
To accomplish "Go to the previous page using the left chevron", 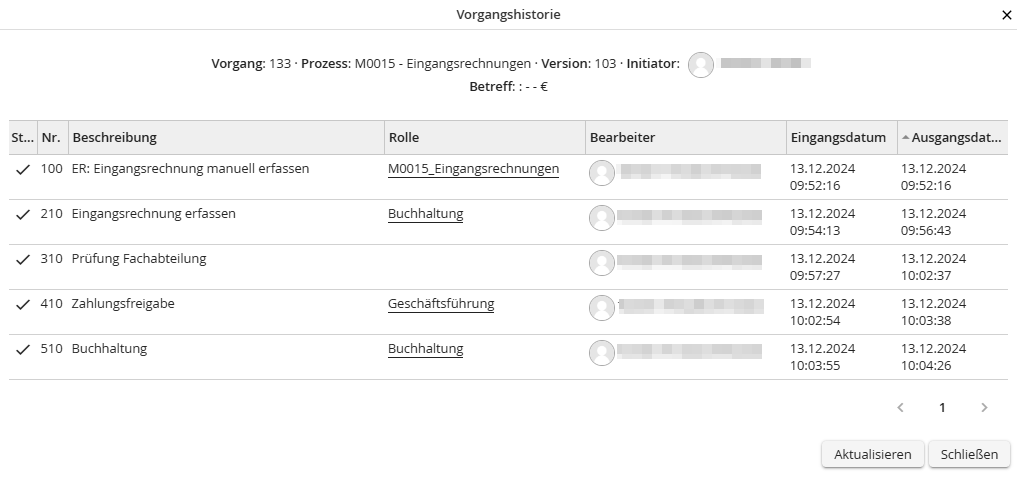I will tap(900, 408).
